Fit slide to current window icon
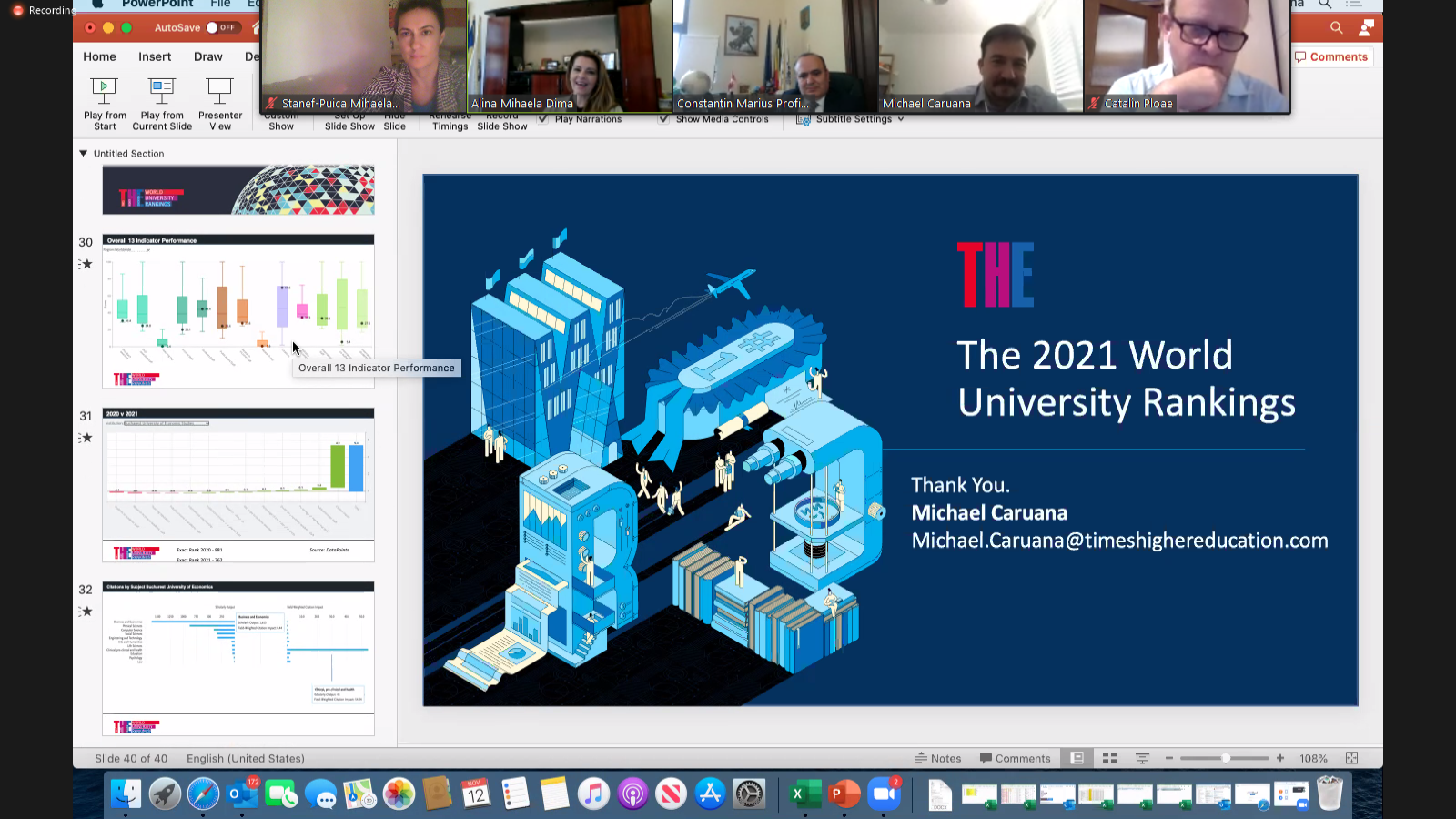This screenshot has width=1456, height=819. click(1351, 758)
